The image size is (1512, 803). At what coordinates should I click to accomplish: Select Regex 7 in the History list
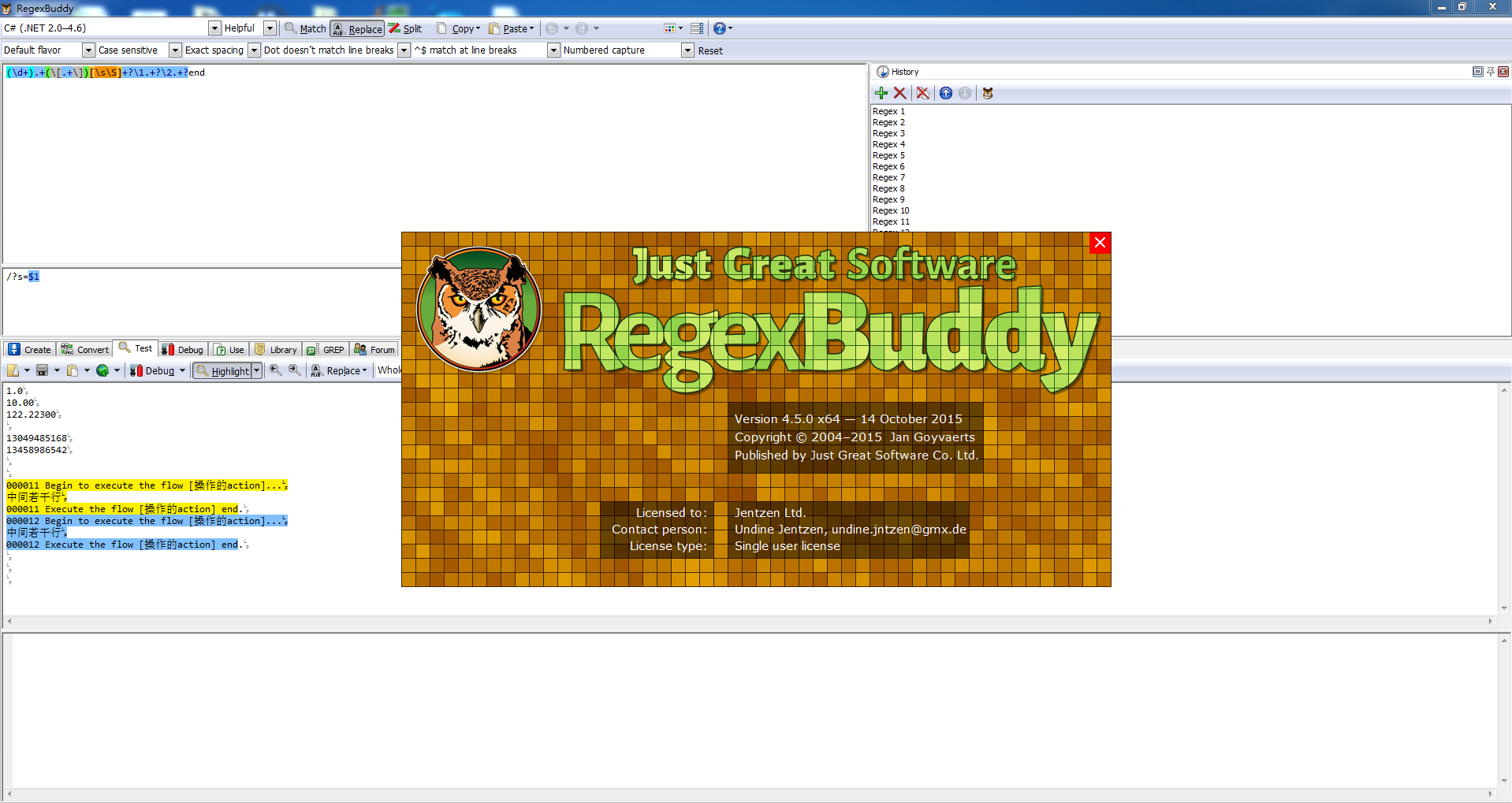point(888,177)
